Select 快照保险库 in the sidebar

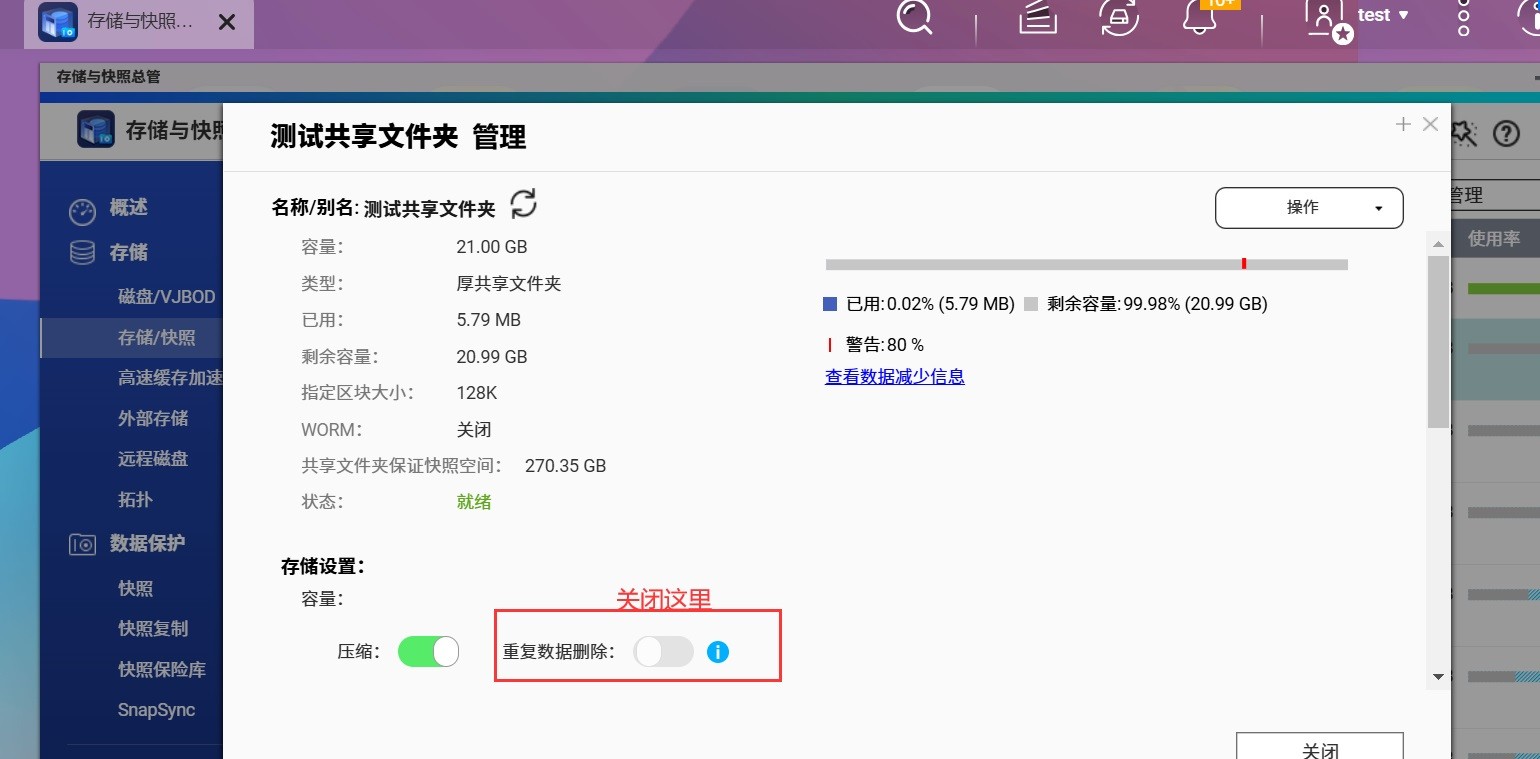[162, 669]
